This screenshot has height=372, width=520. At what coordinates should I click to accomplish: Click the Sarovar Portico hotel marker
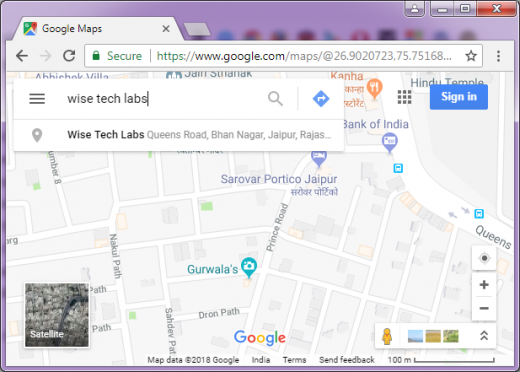pyautogui.click(x=319, y=158)
